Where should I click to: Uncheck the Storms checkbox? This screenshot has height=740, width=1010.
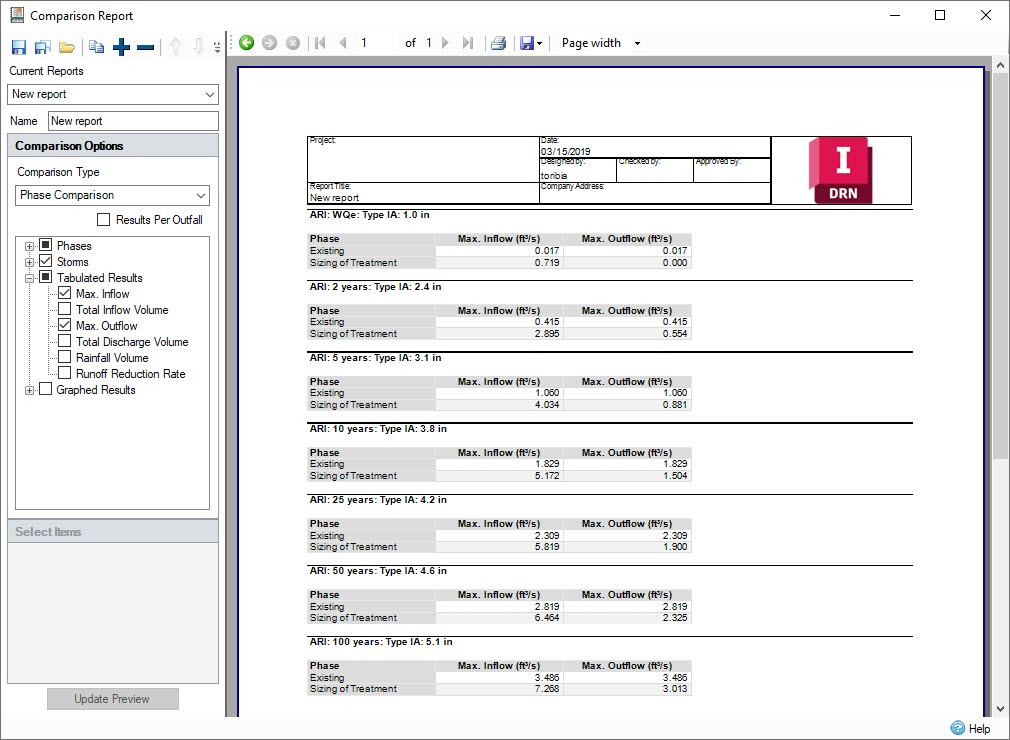tap(45, 261)
